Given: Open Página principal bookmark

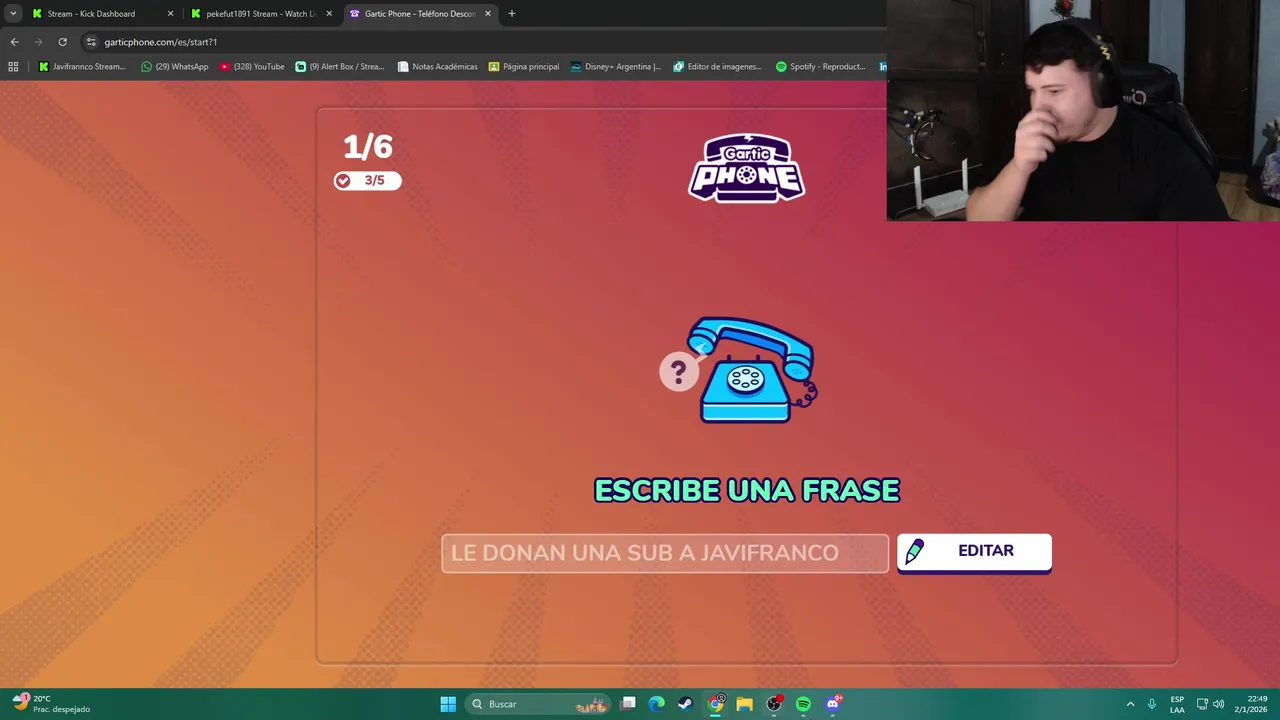Looking at the screenshot, I should coord(524,67).
